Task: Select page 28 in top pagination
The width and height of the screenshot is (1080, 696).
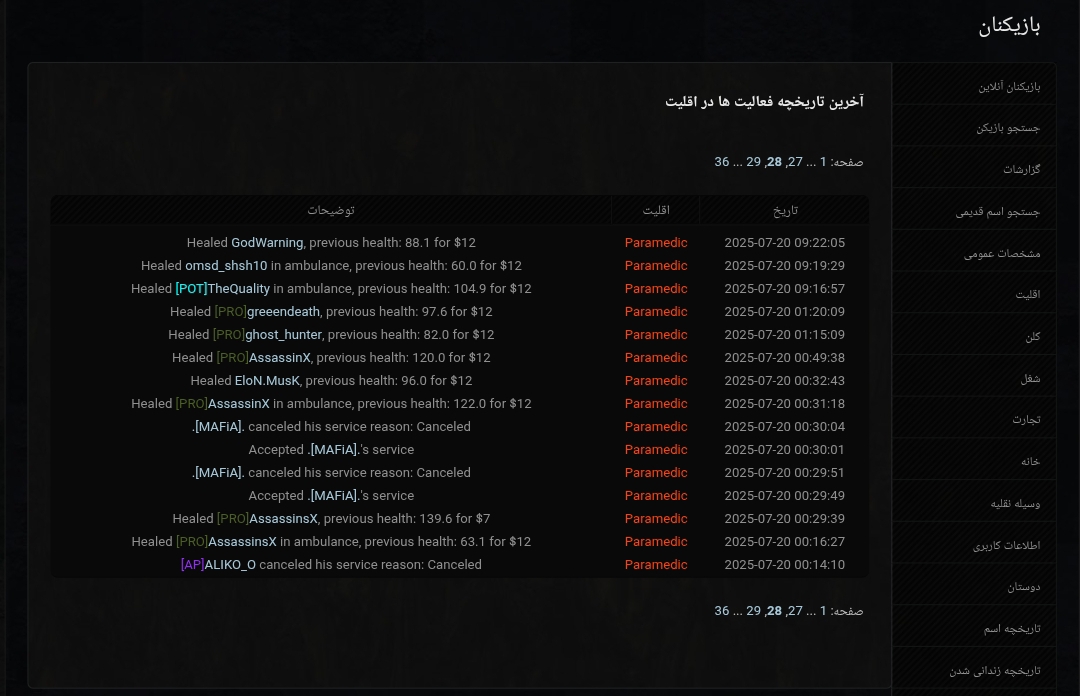Action: (774, 162)
